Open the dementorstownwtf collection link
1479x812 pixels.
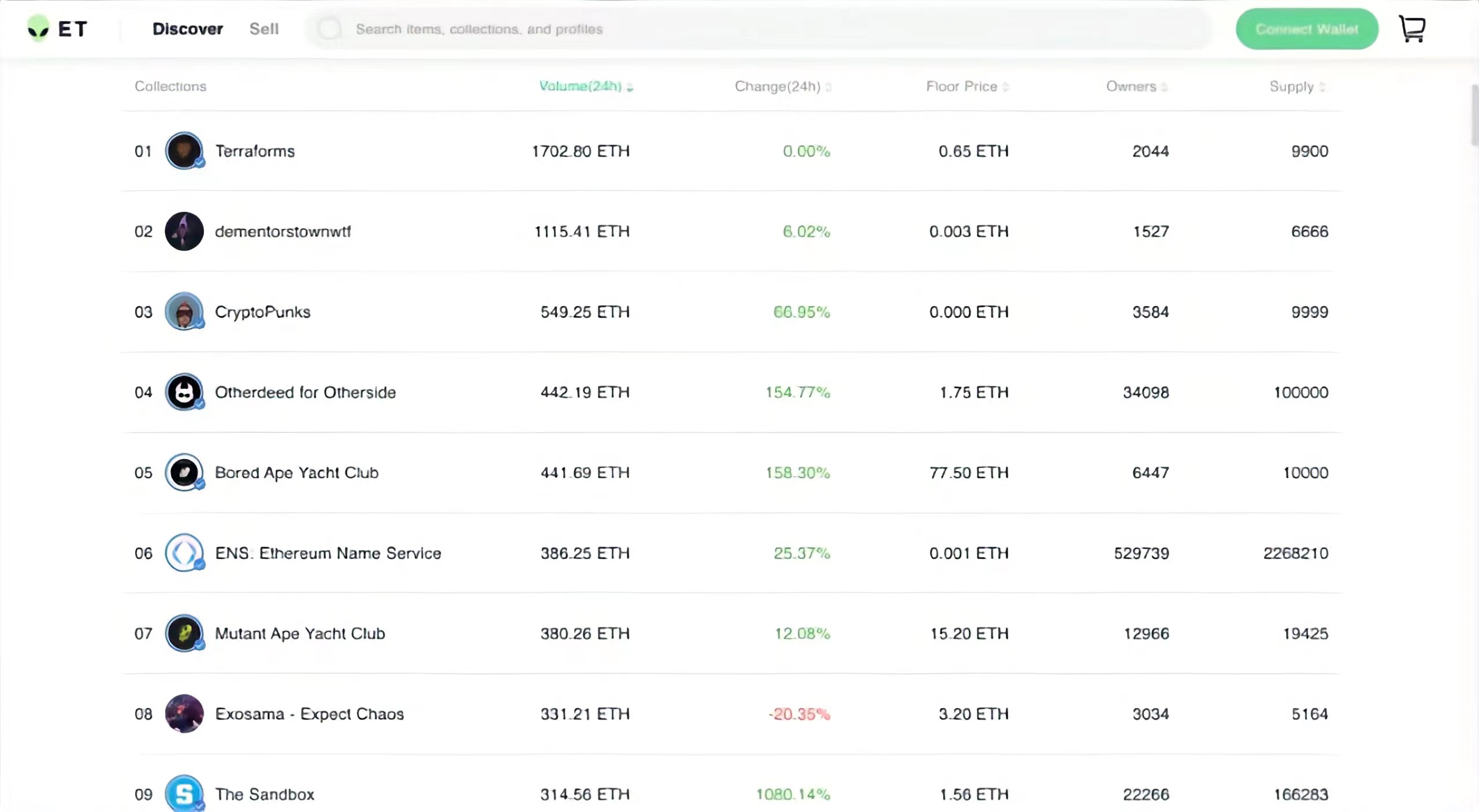[283, 232]
